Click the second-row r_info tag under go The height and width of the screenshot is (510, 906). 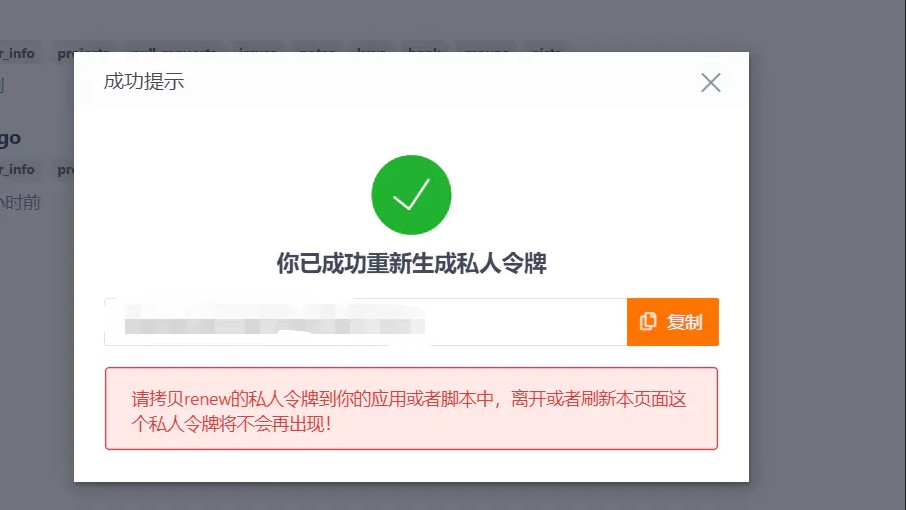pyautogui.click(x=18, y=170)
